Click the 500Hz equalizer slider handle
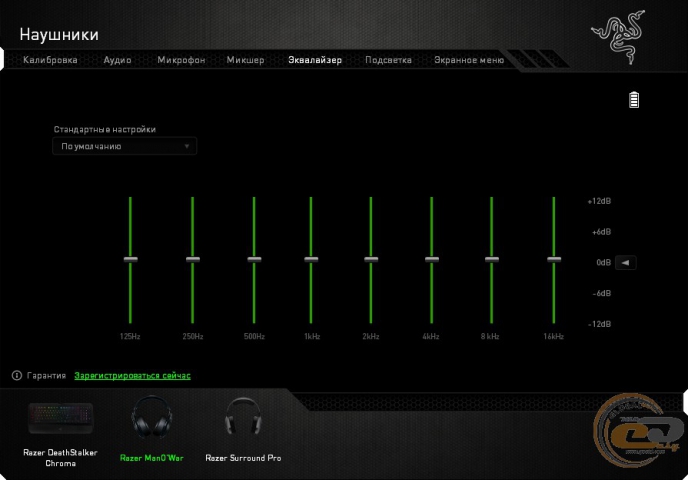Viewport: 688px width, 480px height. point(254,259)
